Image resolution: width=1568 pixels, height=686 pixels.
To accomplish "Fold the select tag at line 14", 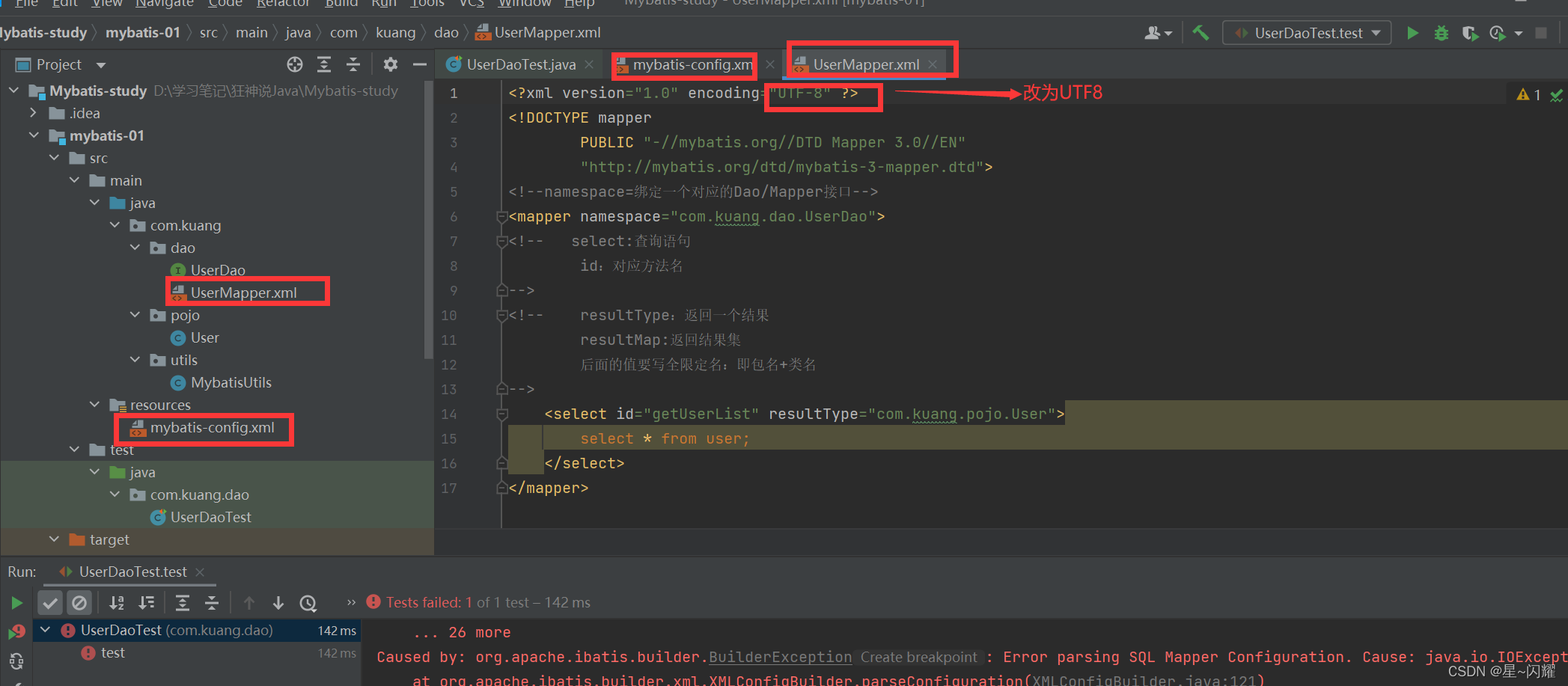I will (502, 414).
